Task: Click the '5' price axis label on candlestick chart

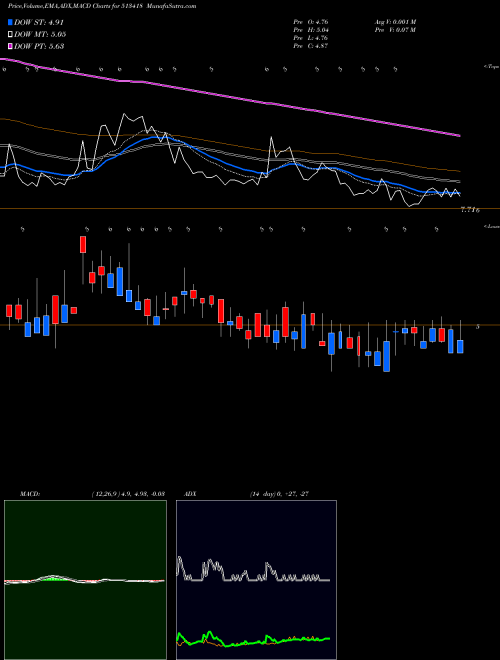Action: (x=477, y=326)
